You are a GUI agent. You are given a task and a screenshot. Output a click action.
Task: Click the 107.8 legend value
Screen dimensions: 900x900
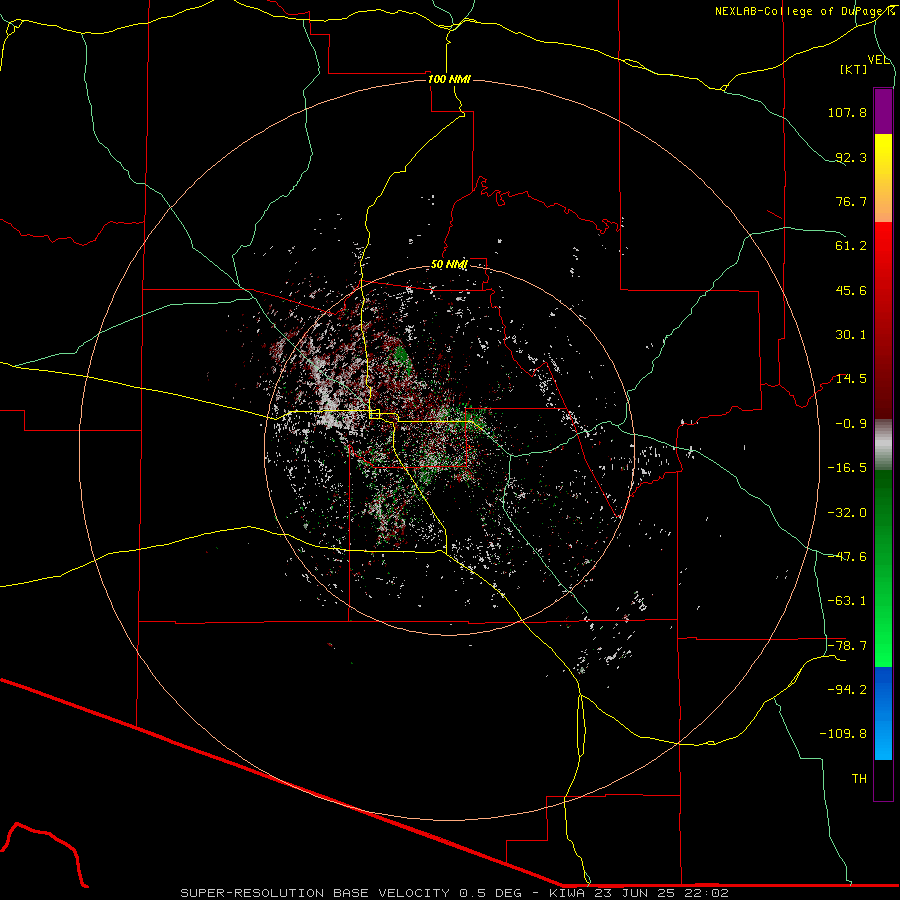click(847, 112)
